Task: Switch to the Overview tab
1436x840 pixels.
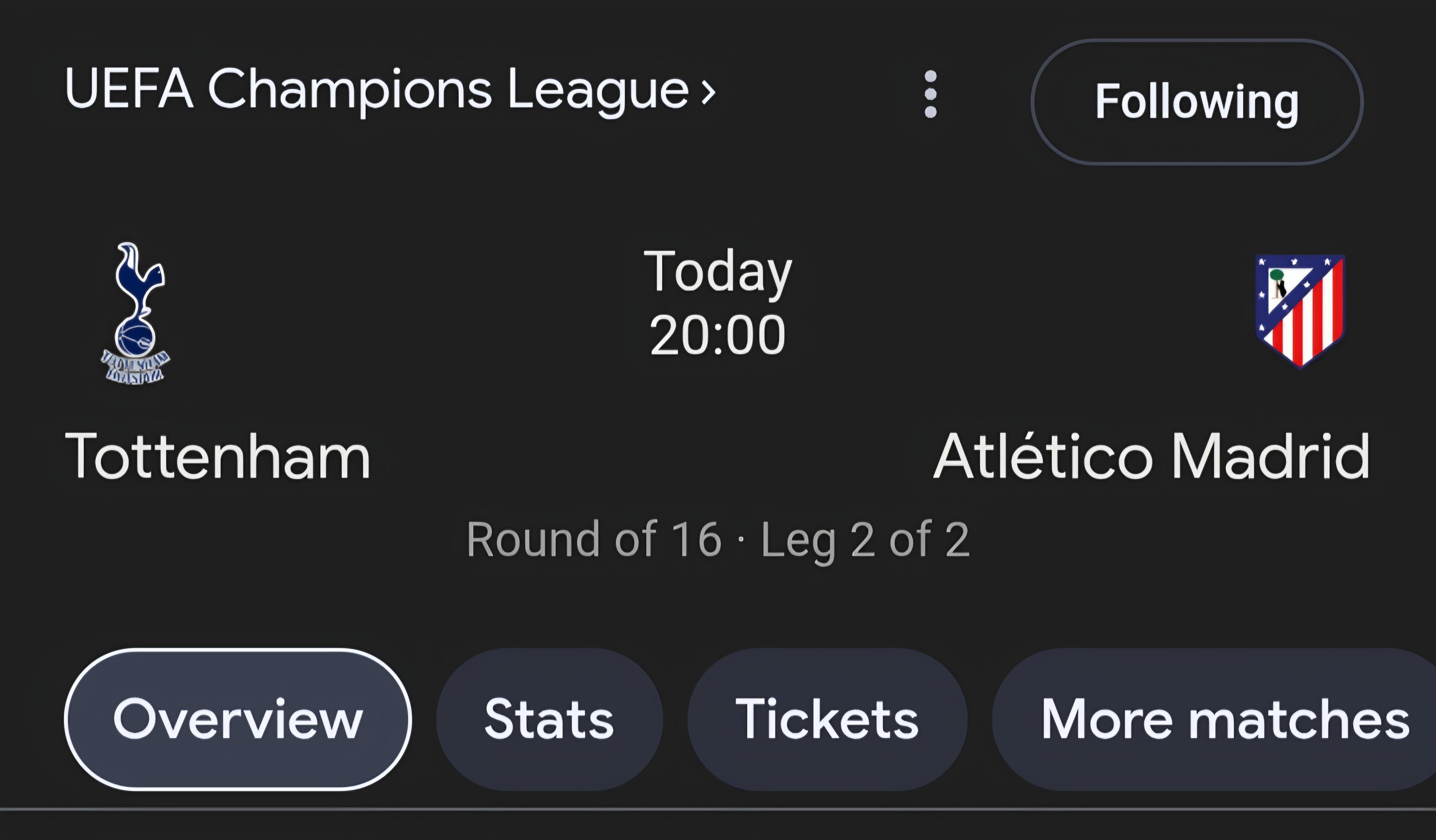Action: [238, 719]
